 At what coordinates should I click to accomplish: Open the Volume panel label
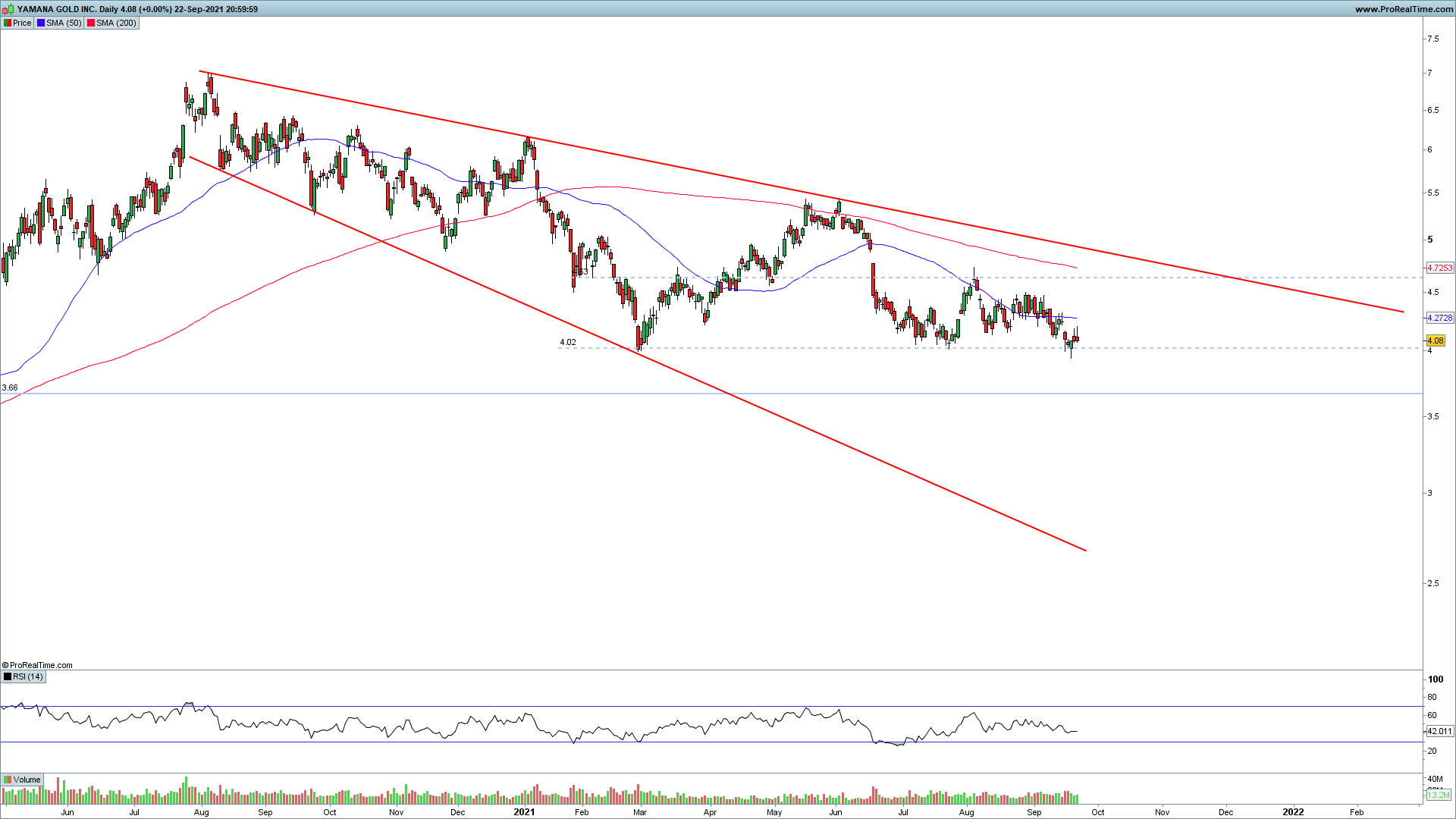point(27,780)
